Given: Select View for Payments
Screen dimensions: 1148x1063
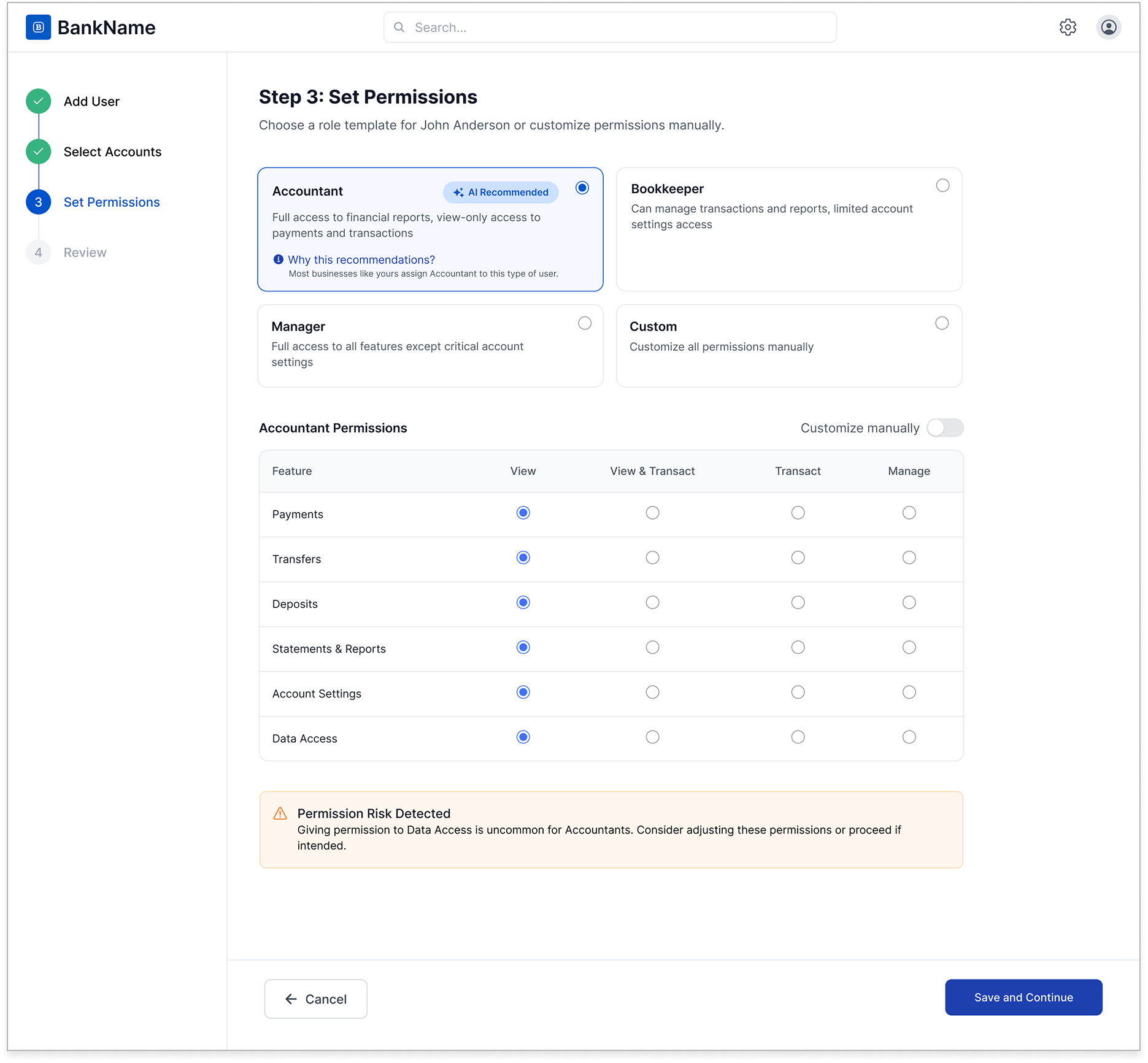Looking at the screenshot, I should click(523, 513).
